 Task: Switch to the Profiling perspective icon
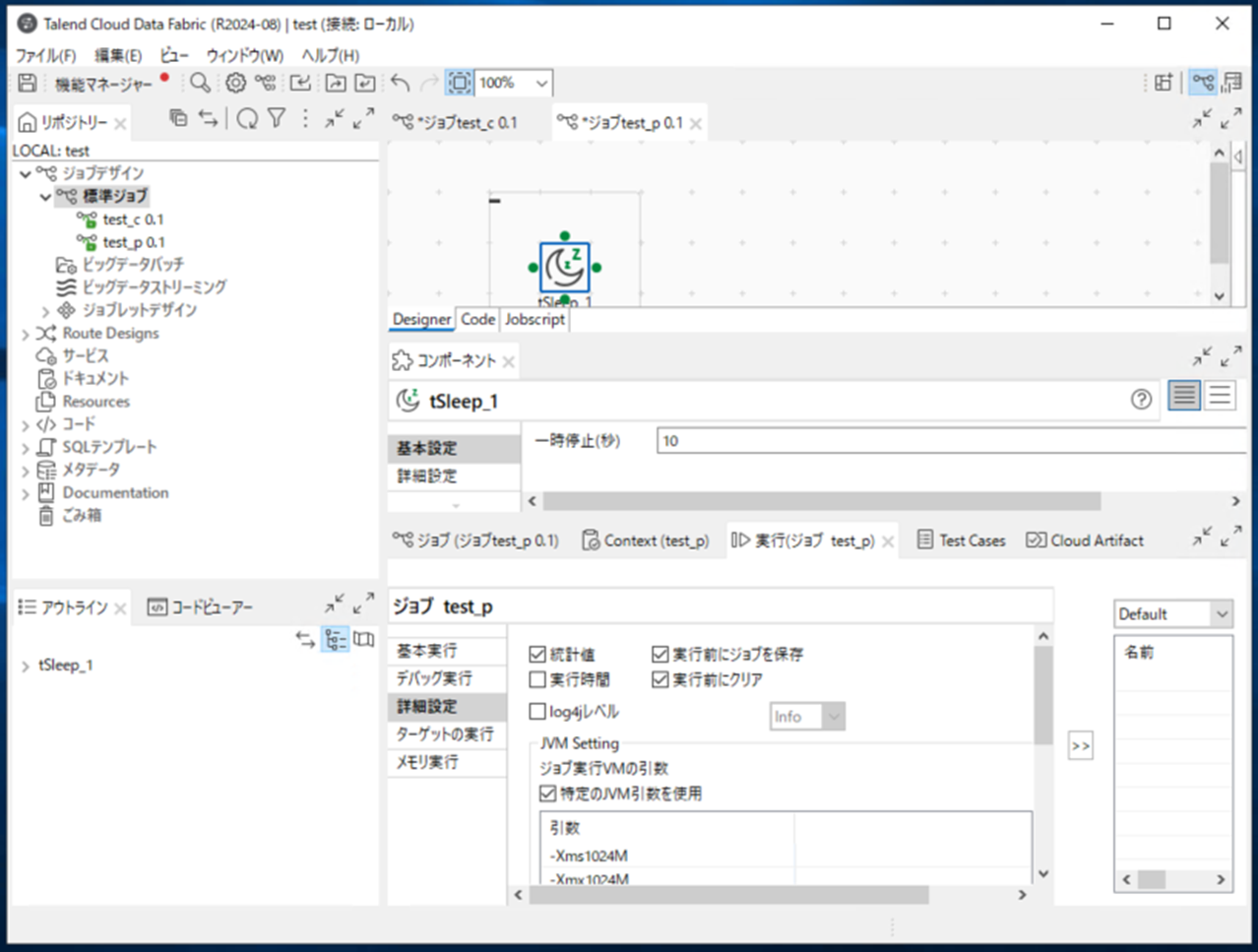[1231, 84]
